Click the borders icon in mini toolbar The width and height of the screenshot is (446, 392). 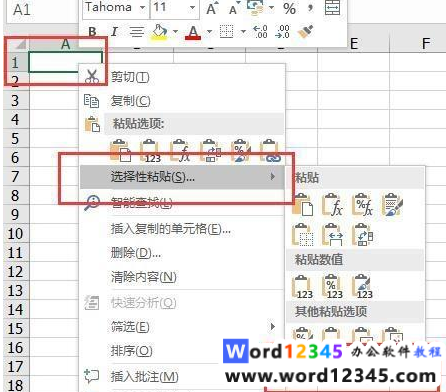tap(227, 32)
